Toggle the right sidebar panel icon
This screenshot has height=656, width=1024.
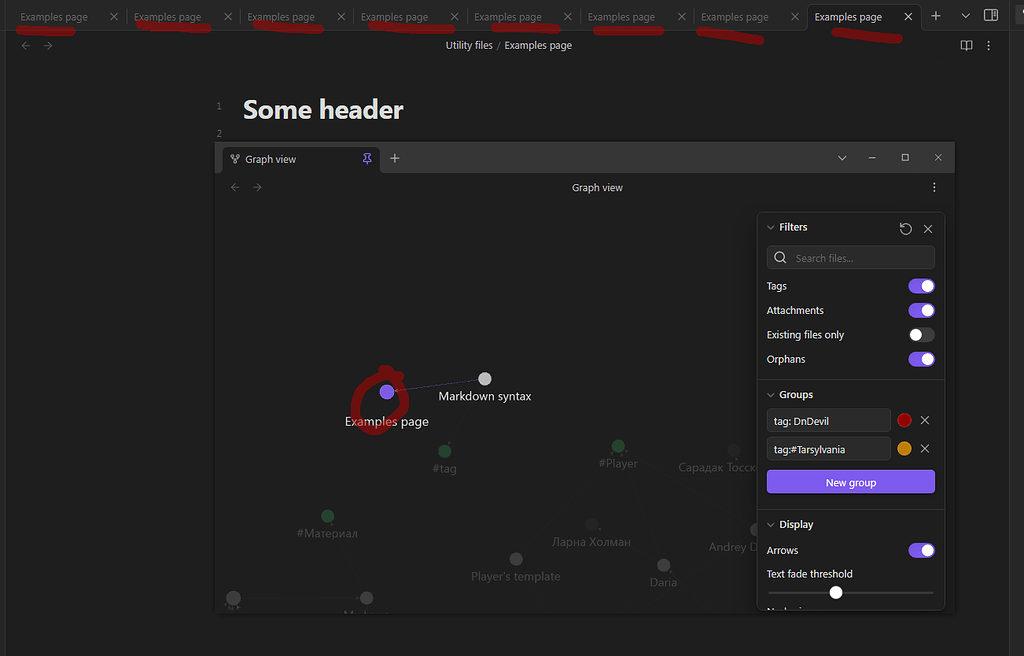click(x=991, y=16)
